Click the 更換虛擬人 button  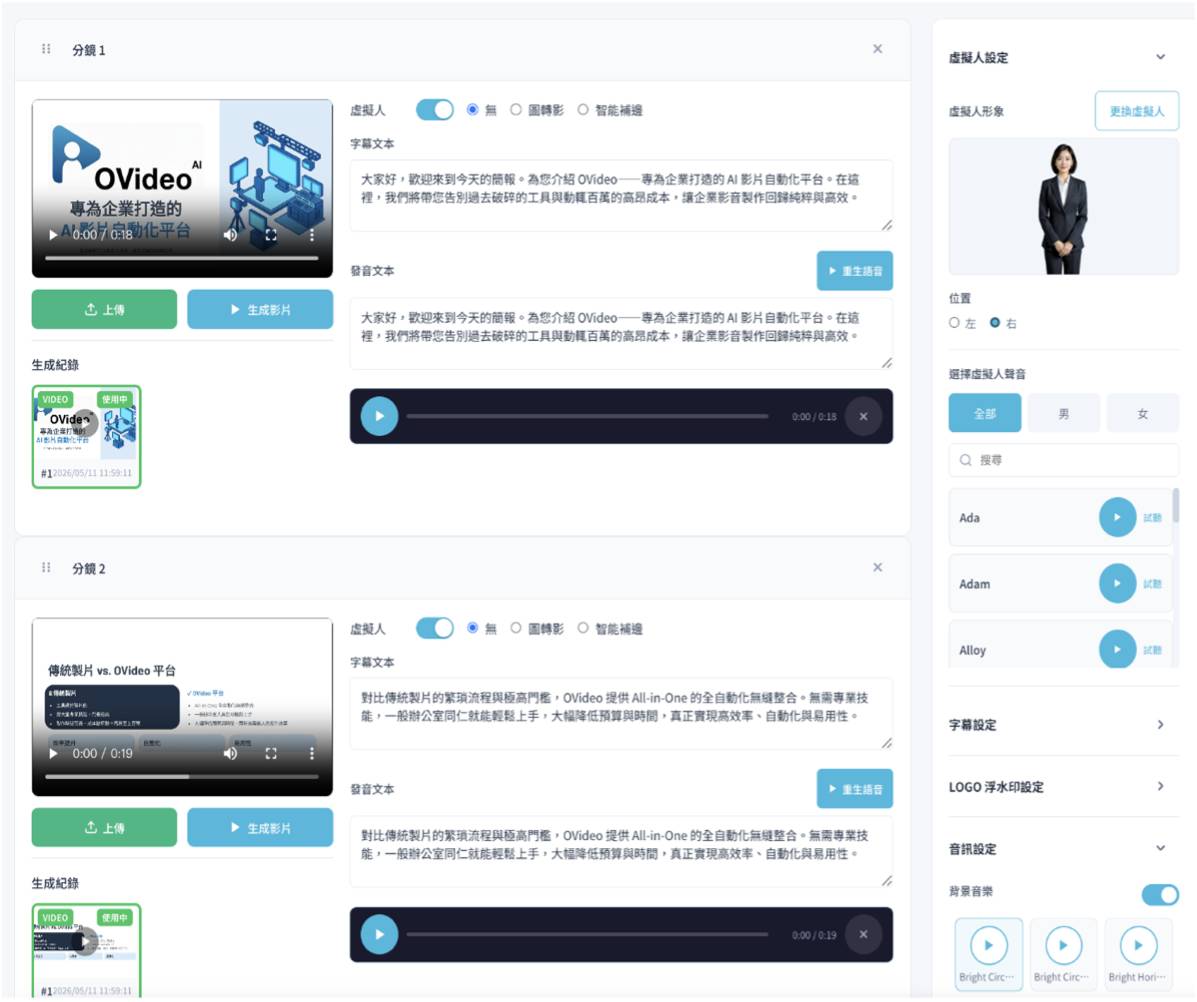coord(1137,111)
